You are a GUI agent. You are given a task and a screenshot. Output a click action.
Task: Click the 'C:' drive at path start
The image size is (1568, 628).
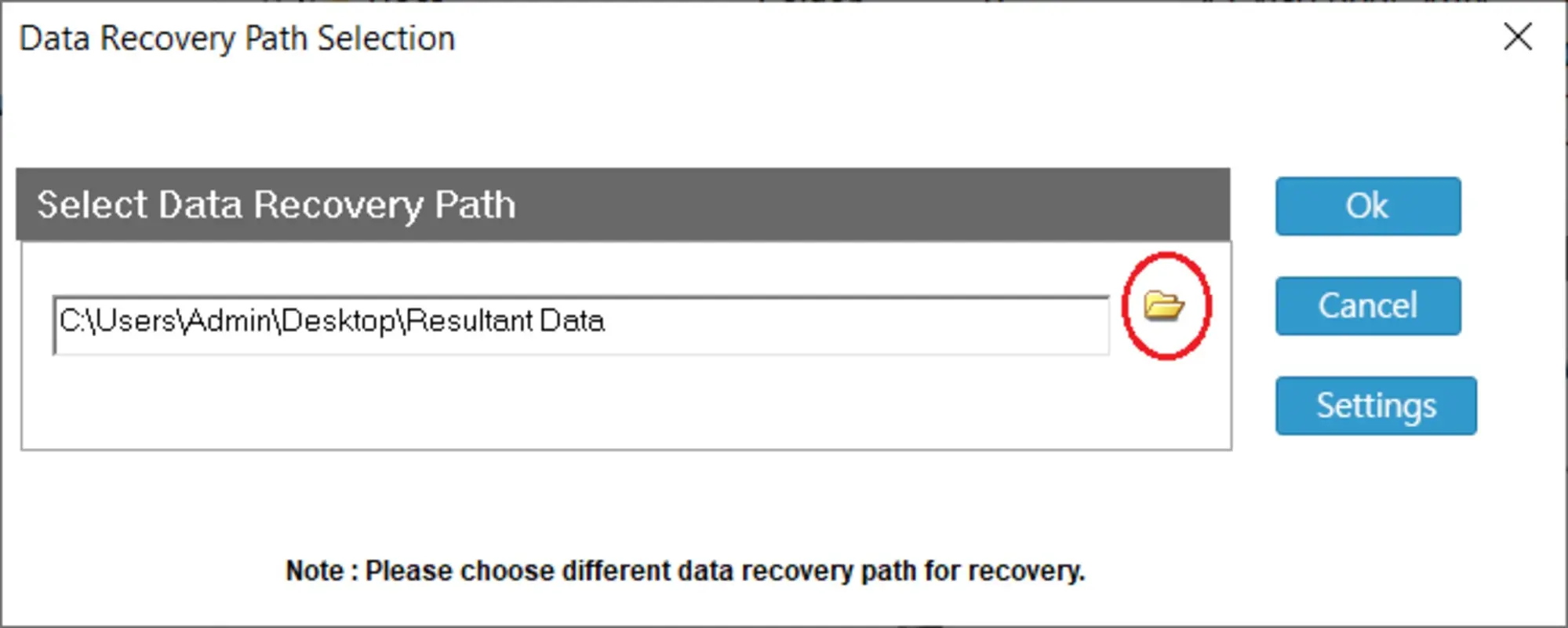pos(71,321)
